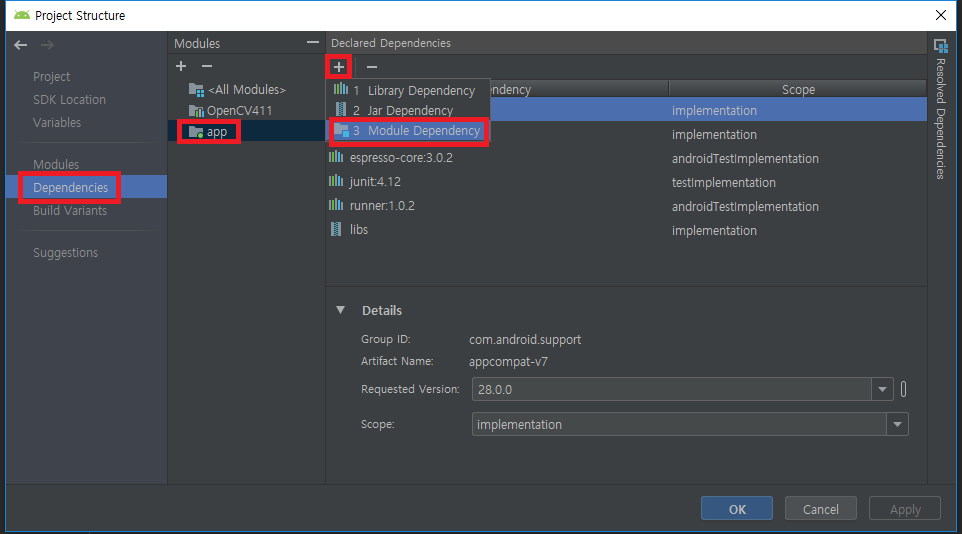Collapse the Details section triangle
This screenshot has width=962, height=534.
(x=341, y=310)
